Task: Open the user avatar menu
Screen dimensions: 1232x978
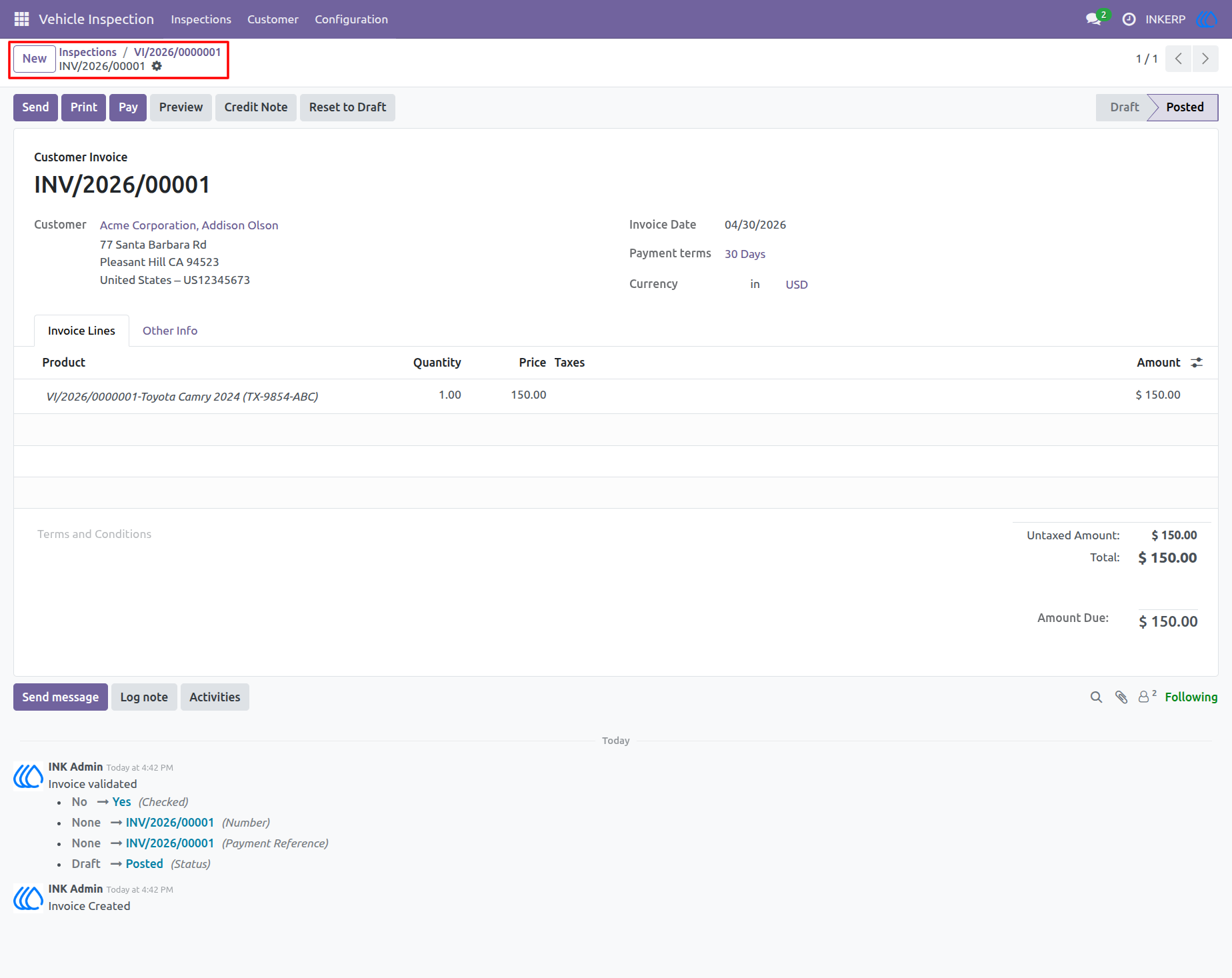Action: coord(1207,19)
